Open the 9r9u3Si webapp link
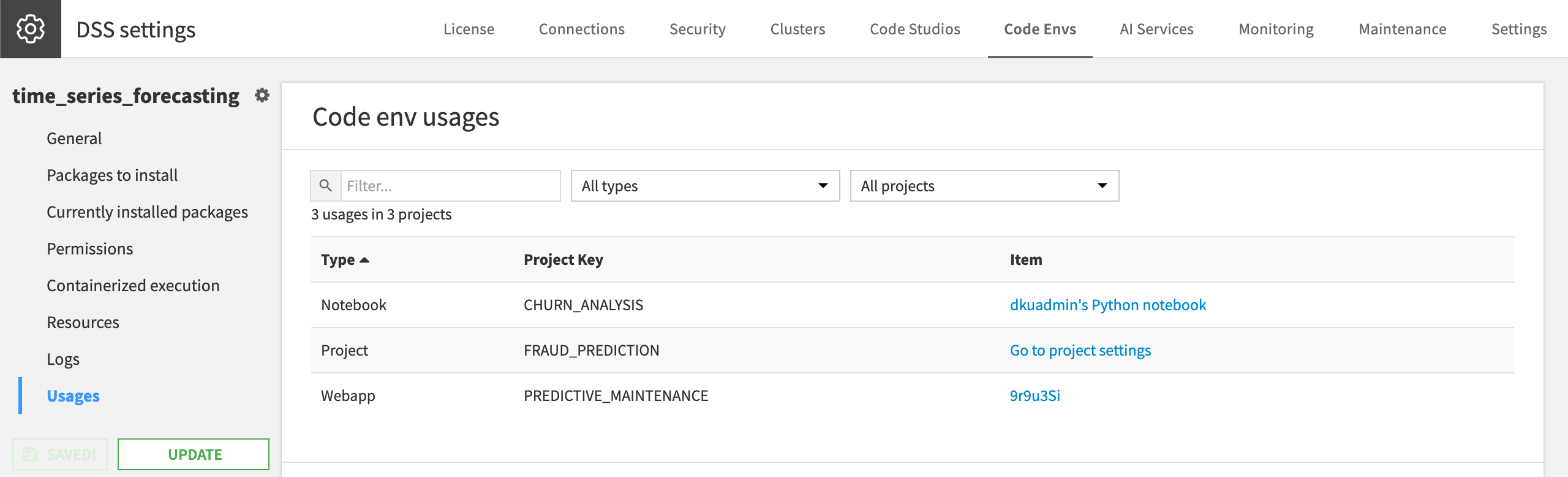The width and height of the screenshot is (1568, 477). (x=1035, y=395)
